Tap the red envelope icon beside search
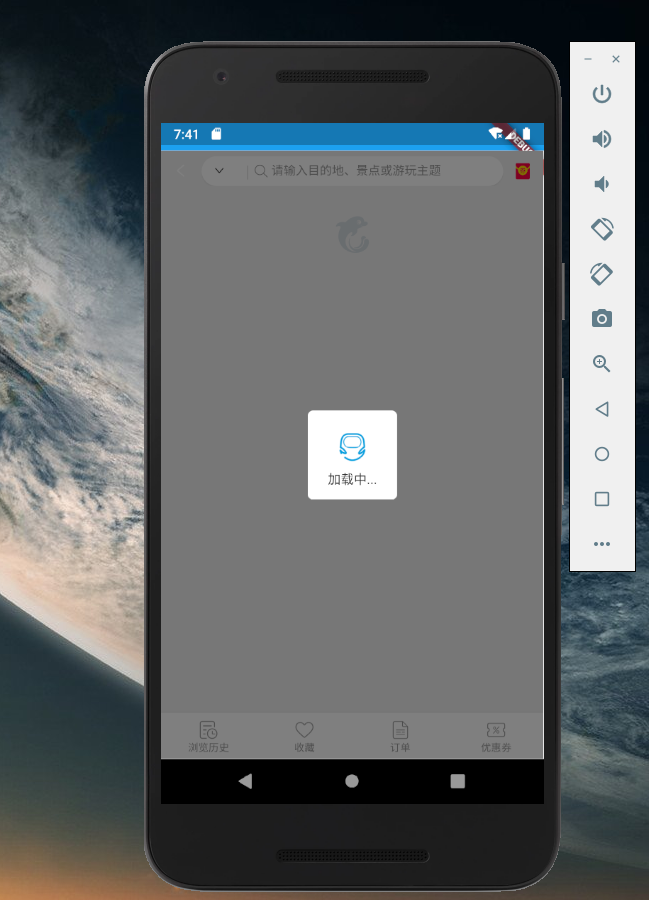The image size is (649, 900). (522, 171)
